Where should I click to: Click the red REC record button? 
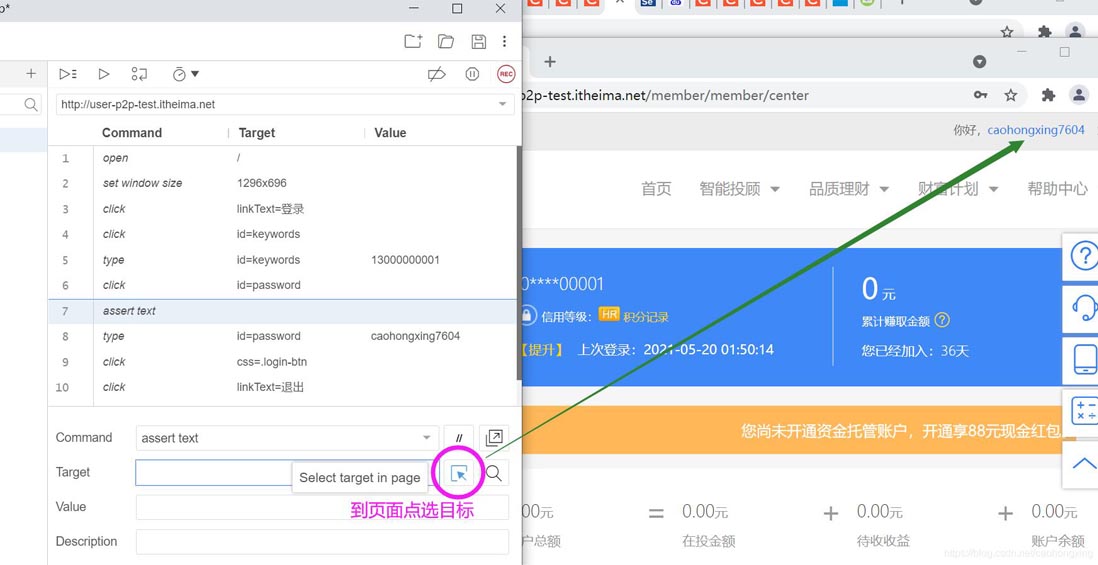point(506,74)
